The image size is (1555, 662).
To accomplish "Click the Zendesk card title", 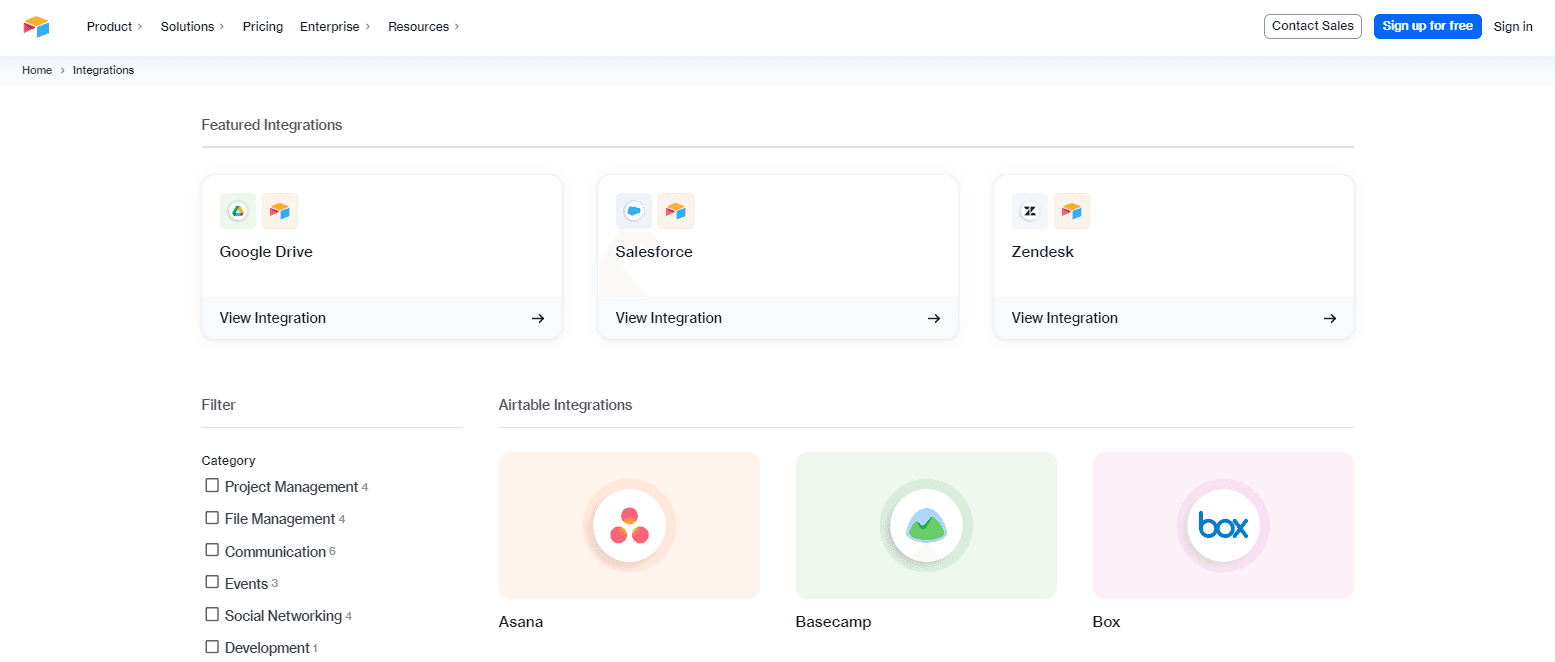I will tap(1043, 252).
